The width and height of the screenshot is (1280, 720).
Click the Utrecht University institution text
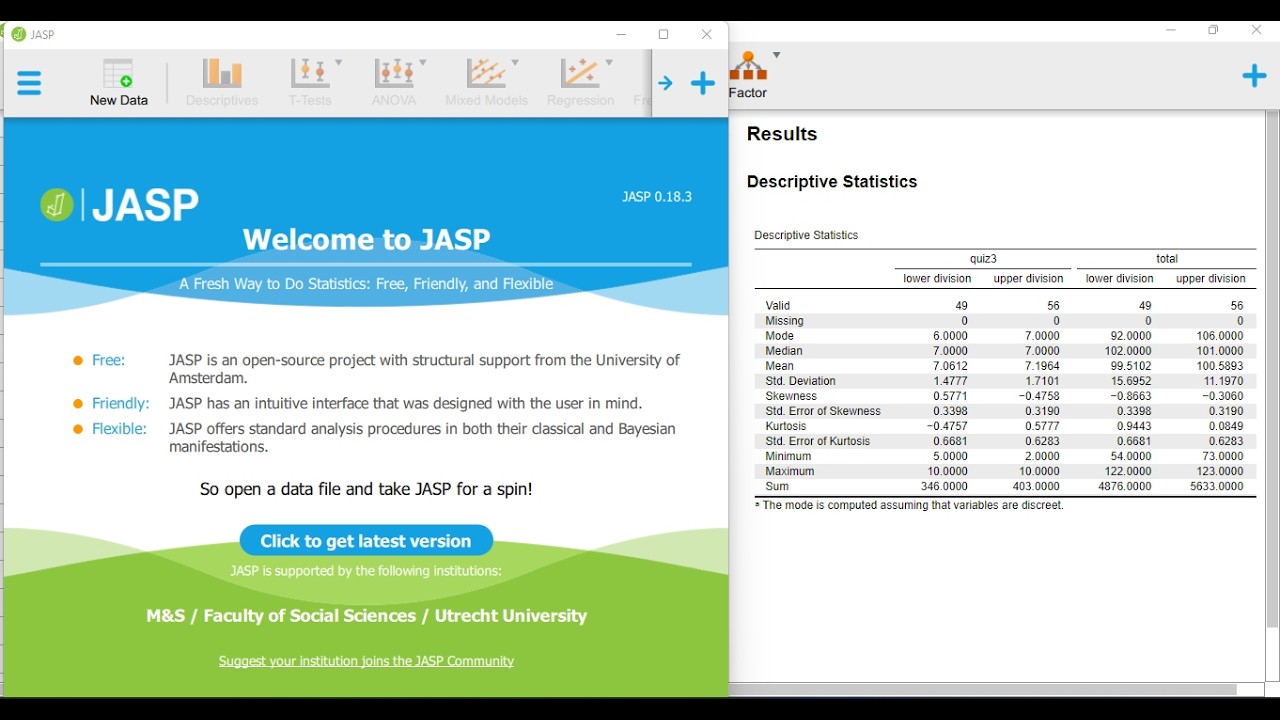(x=366, y=617)
